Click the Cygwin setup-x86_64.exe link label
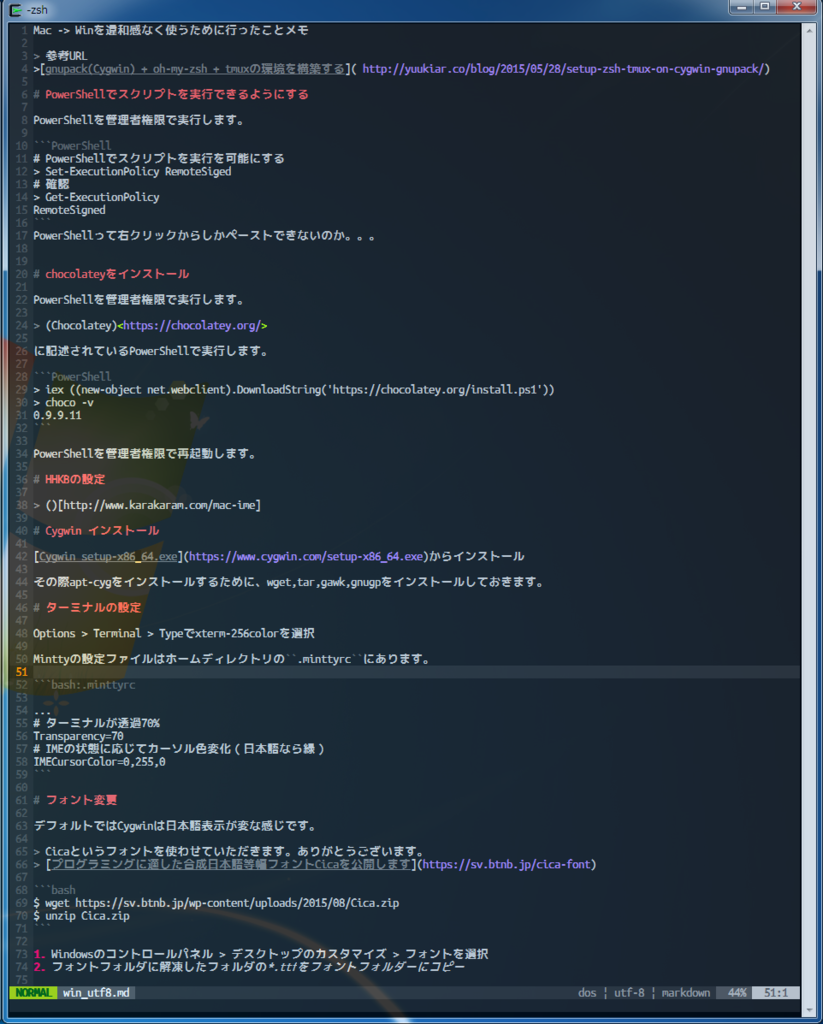Screen dimensions: 823x1024 108,556
